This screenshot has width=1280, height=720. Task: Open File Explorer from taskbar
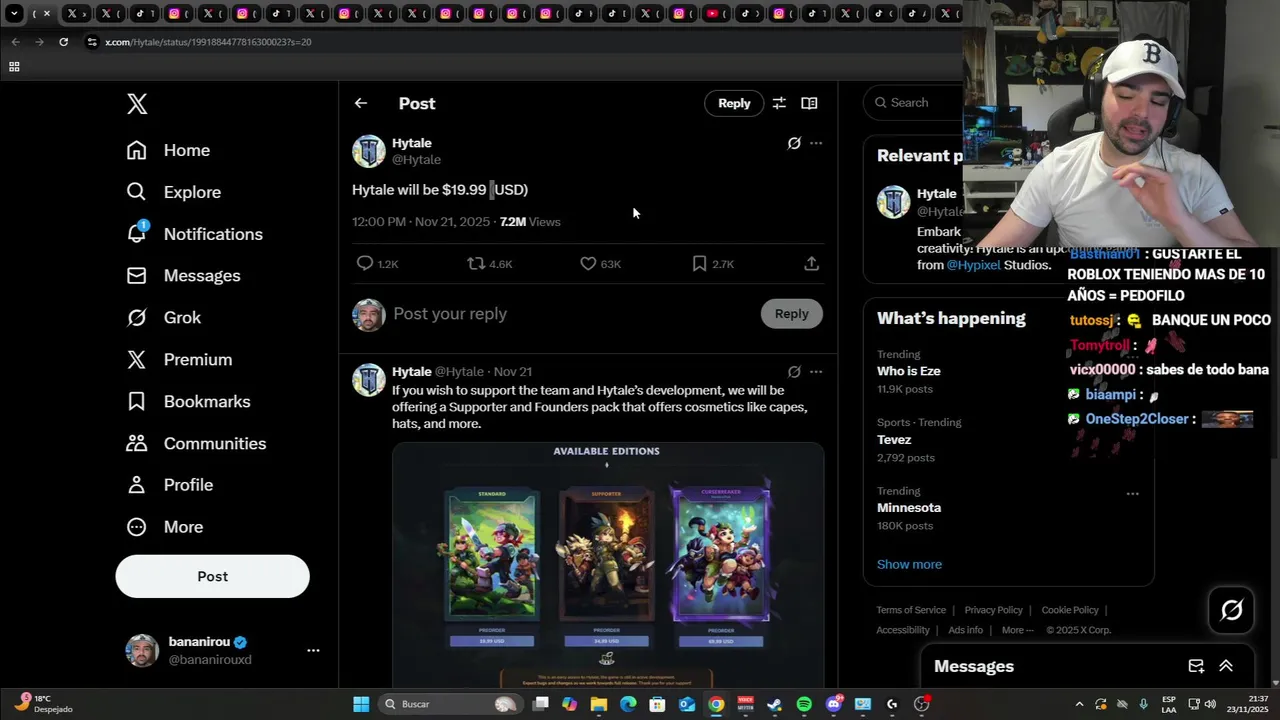(x=598, y=704)
